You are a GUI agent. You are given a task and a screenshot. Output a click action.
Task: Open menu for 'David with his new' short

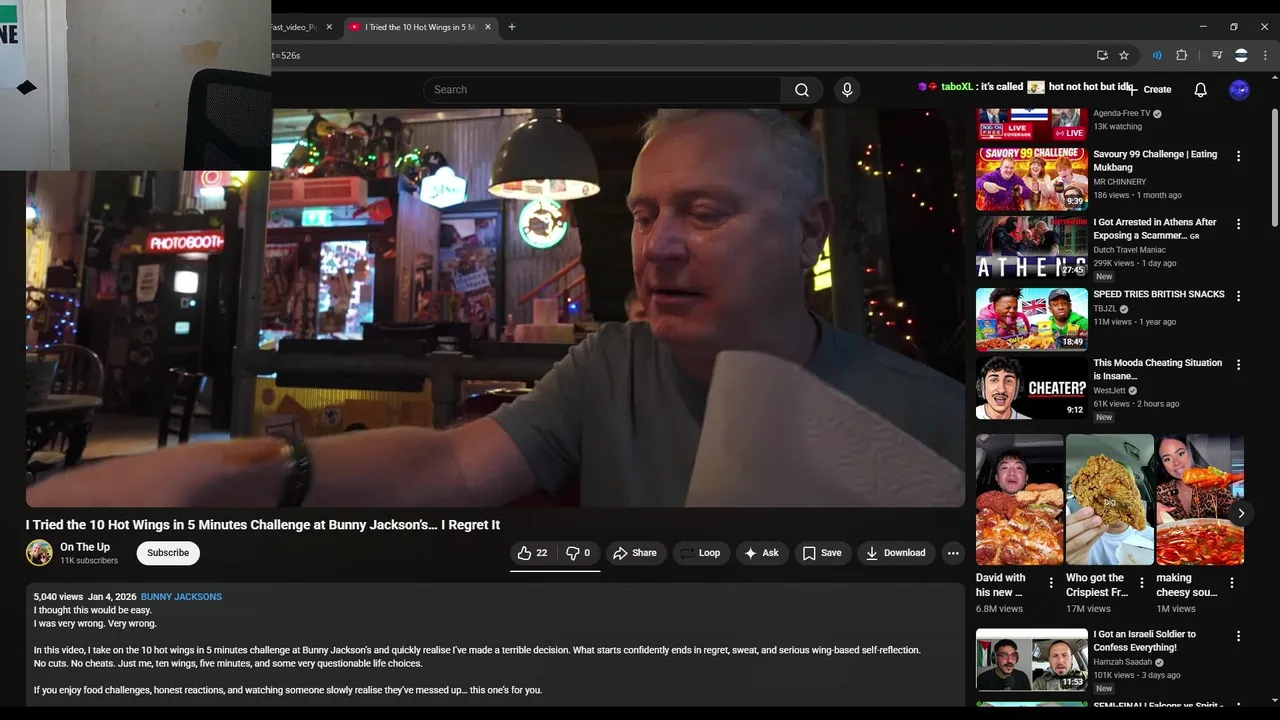[x=1051, y=582]
